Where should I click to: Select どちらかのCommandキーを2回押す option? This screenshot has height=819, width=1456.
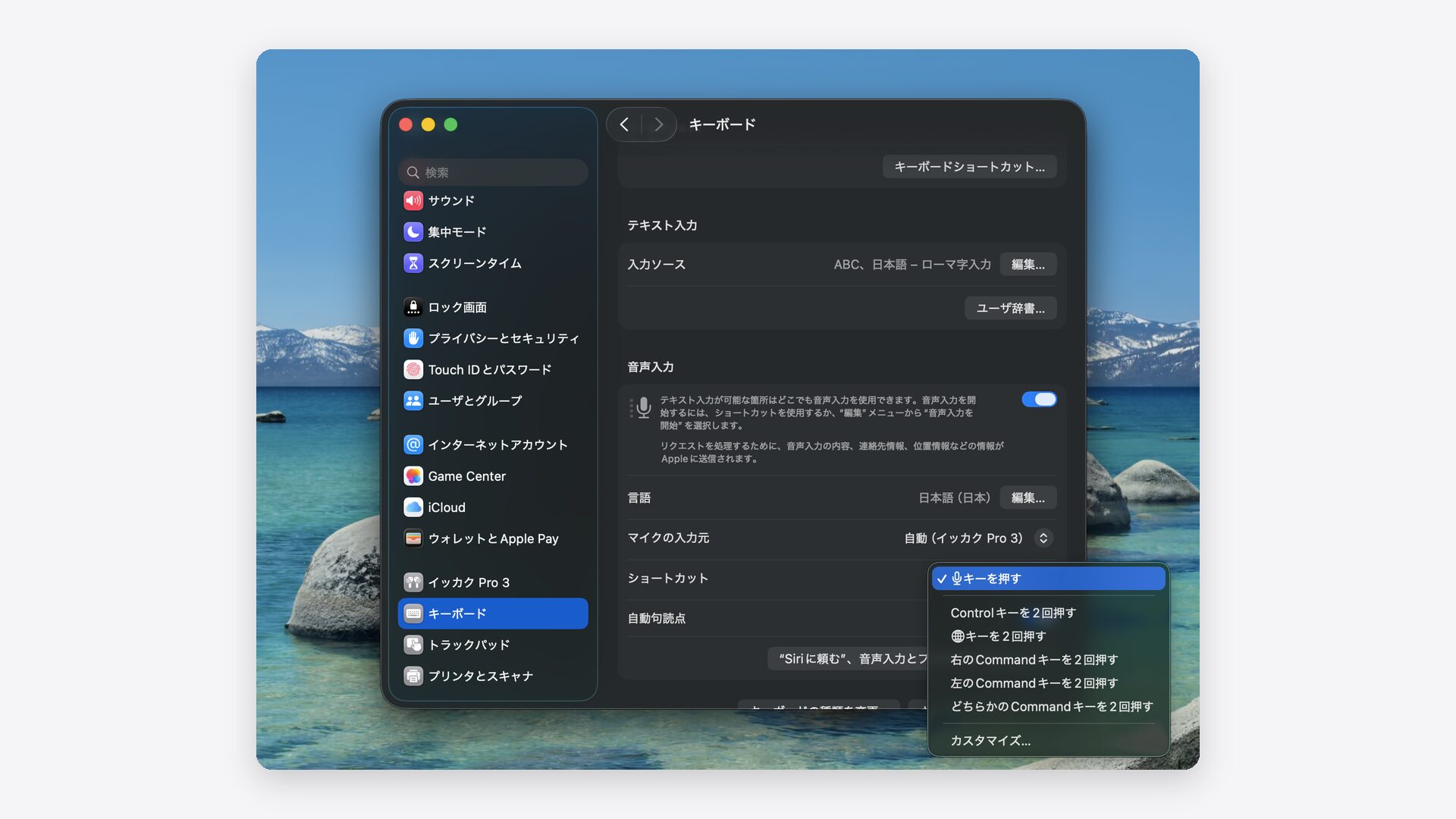coord(1048,706)
